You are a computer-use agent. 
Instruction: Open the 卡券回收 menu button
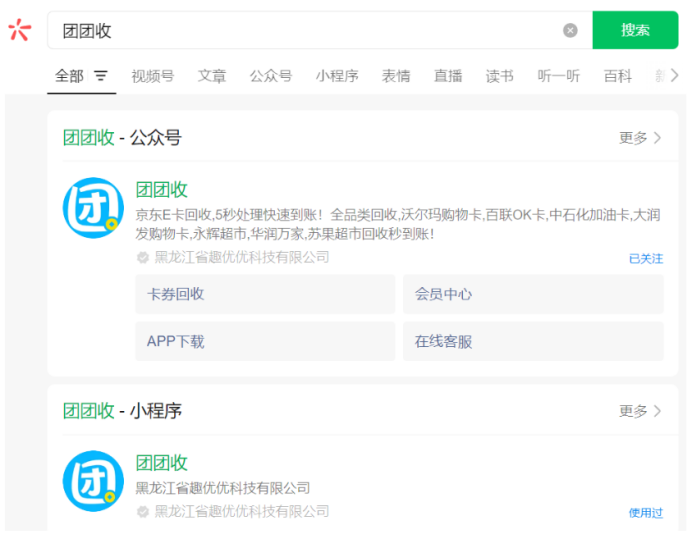point(265,294)
